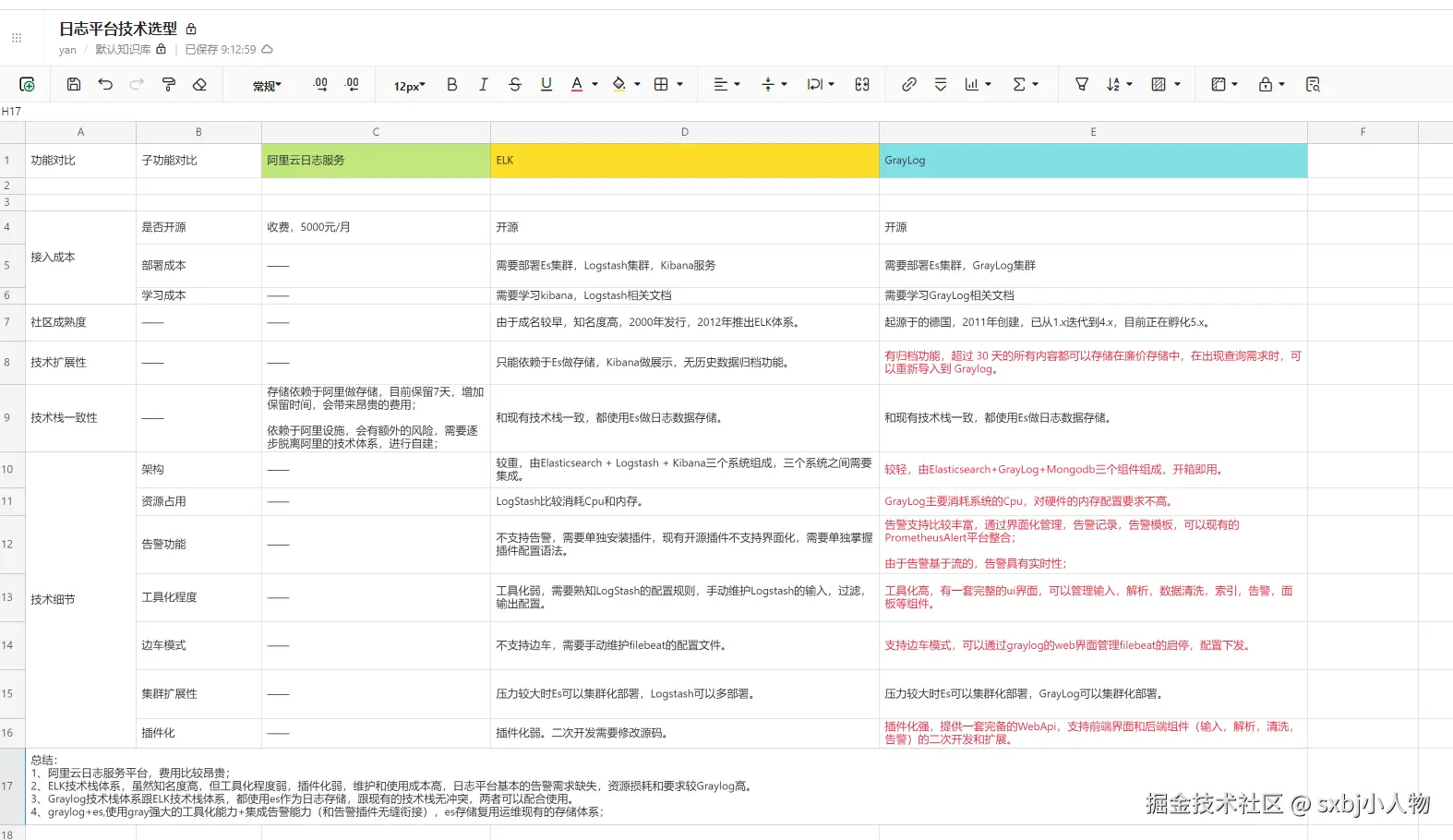Redo the last undone action

137,85
